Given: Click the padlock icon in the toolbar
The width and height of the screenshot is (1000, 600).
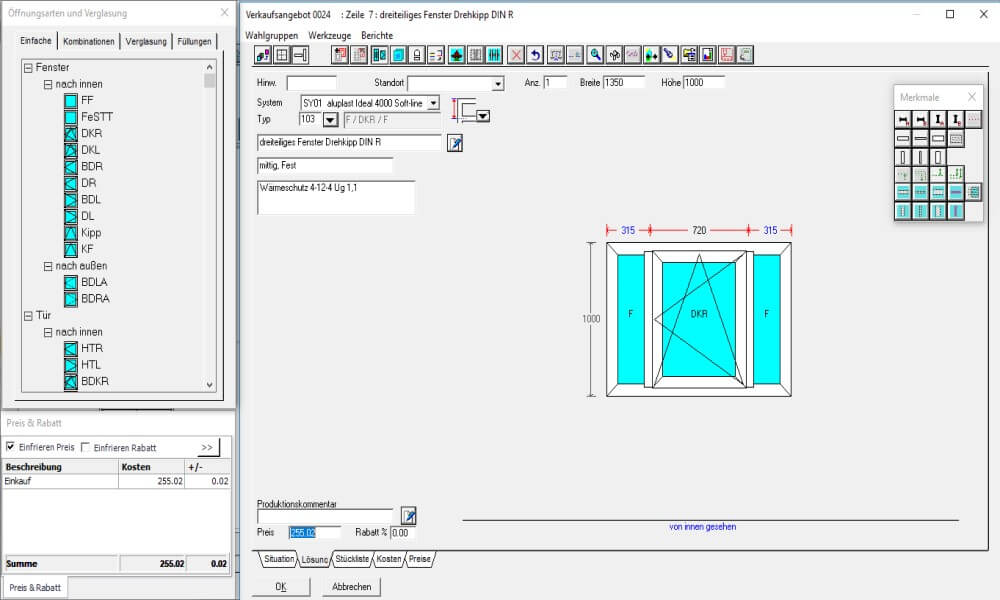Looking at the screenshot, I should (416, 55).
